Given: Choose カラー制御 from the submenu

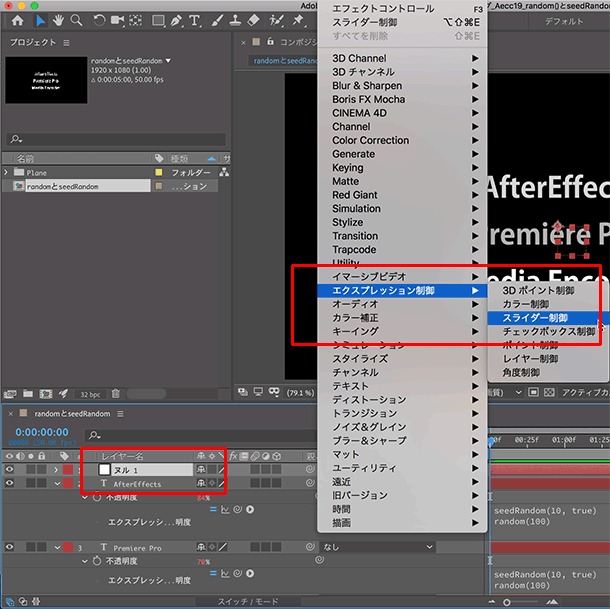Looking at the screenshot, I should [x=548, y=304].
